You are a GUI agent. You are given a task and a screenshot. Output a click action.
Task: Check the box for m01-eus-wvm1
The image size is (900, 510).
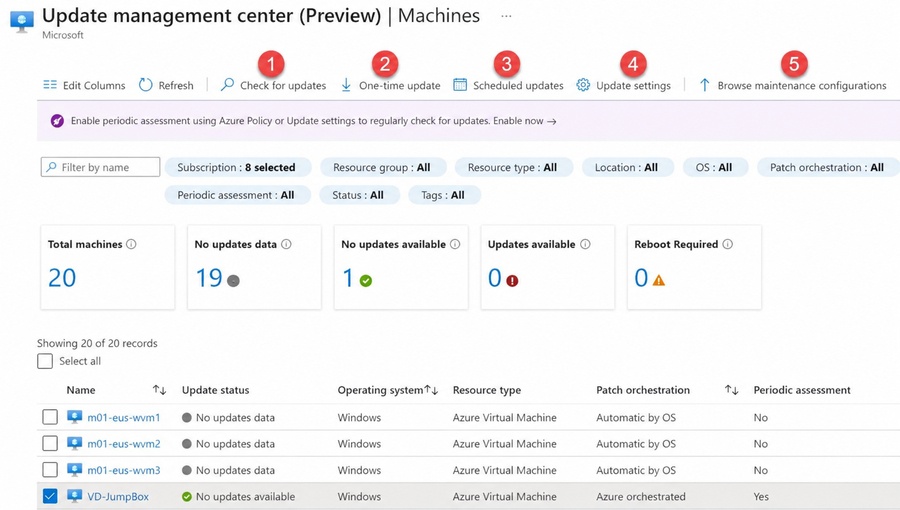pos(50,417)
